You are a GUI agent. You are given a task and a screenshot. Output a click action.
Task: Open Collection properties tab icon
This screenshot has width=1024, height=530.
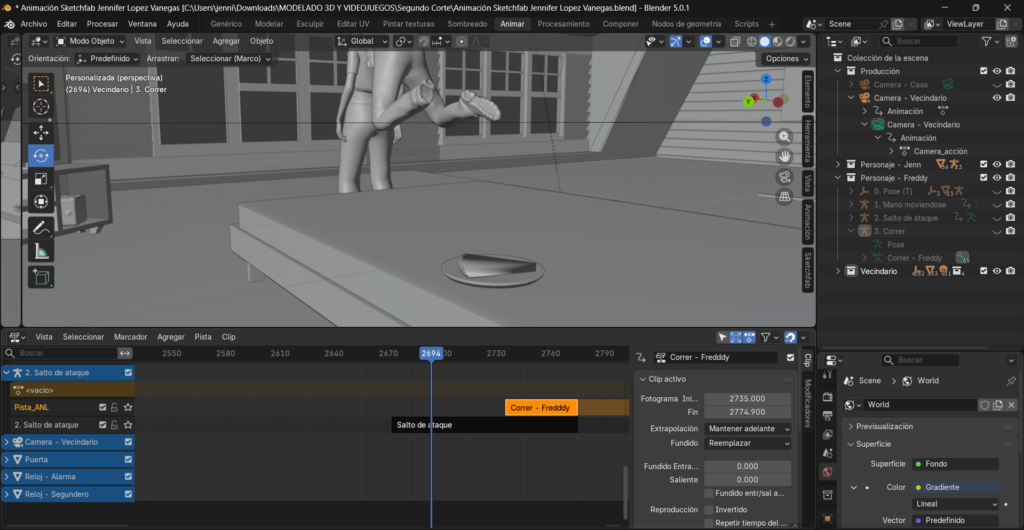[x=827, y=494]
